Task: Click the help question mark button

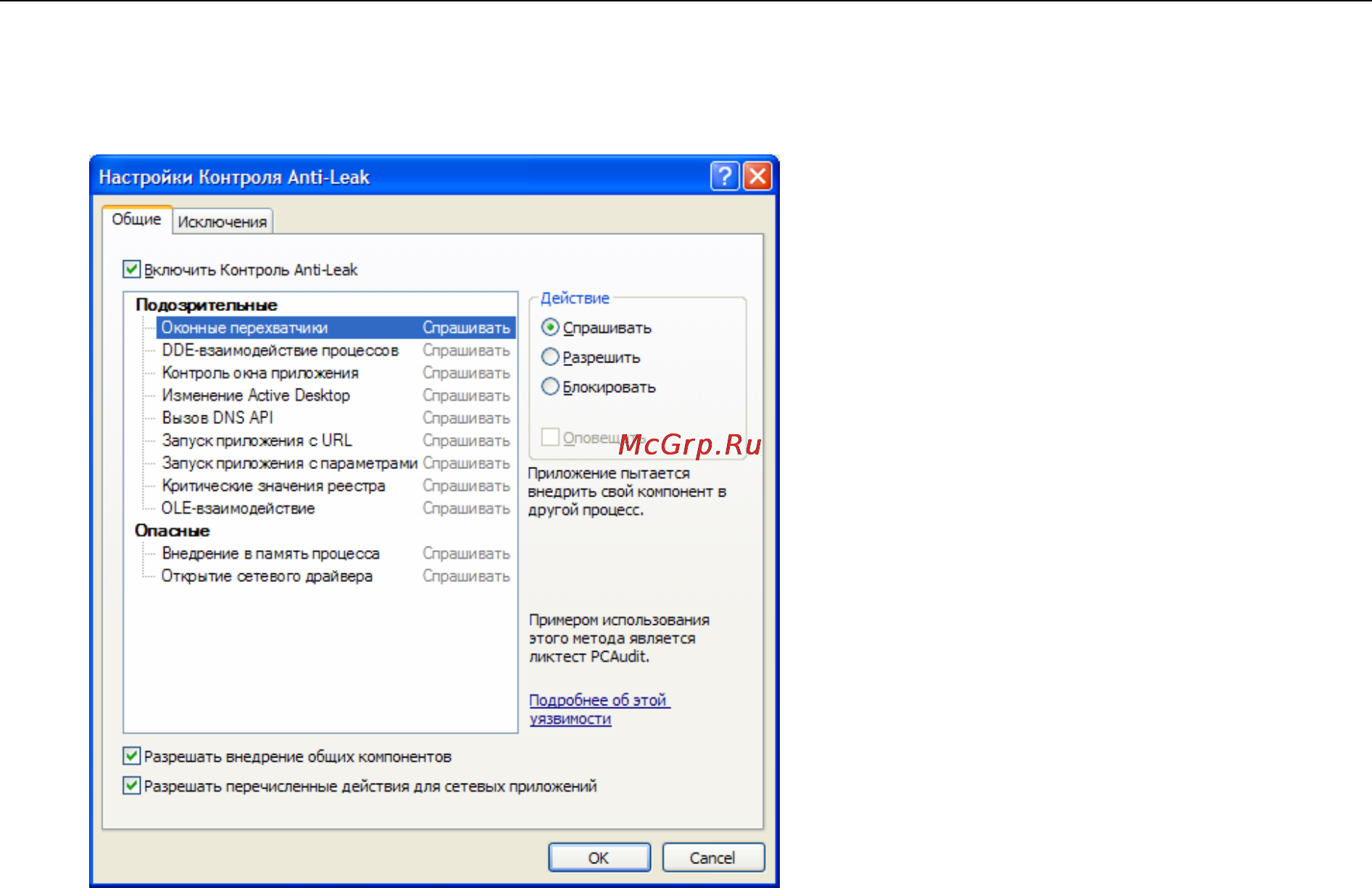Action: click(725, 176)
